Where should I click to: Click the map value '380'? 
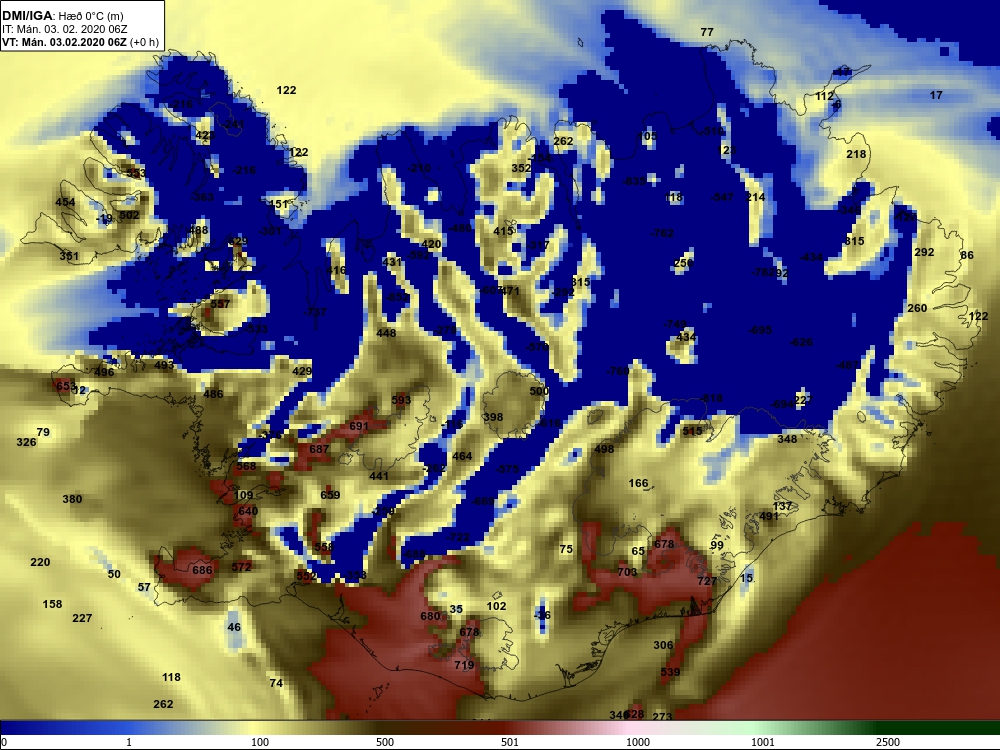(72, 499)
